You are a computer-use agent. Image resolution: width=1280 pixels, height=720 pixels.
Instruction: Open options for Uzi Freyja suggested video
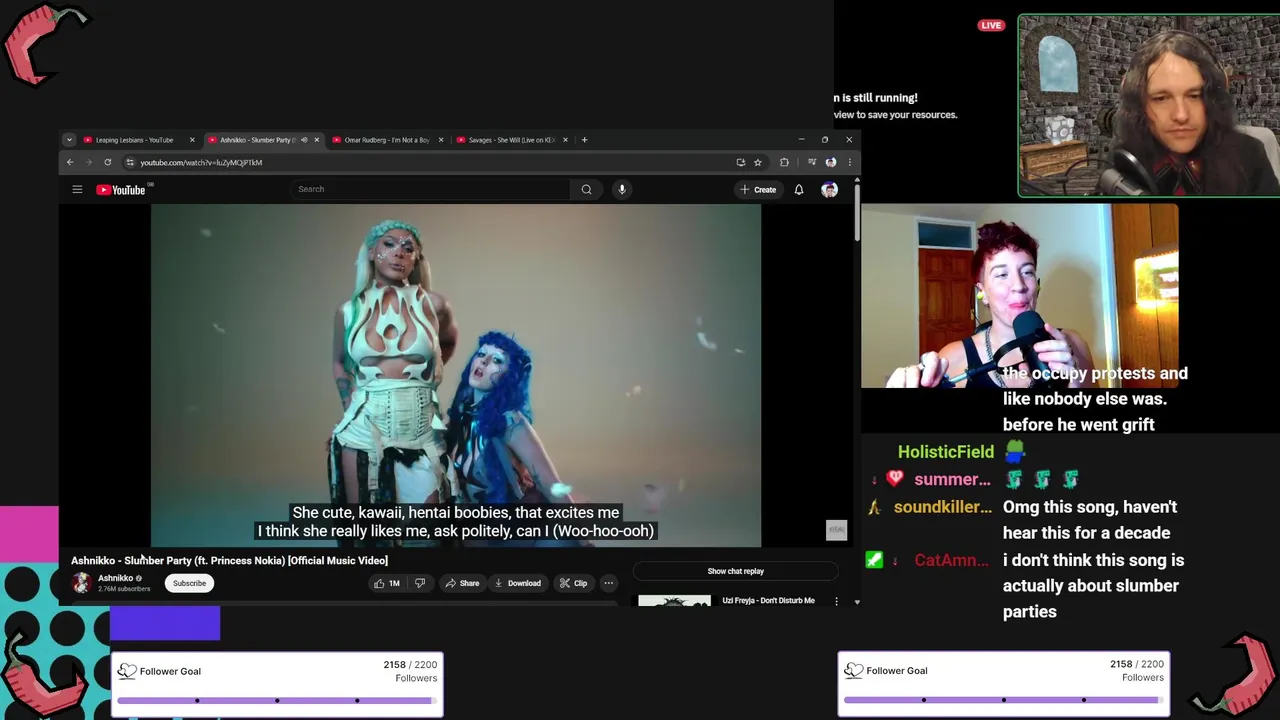(836, 601)
